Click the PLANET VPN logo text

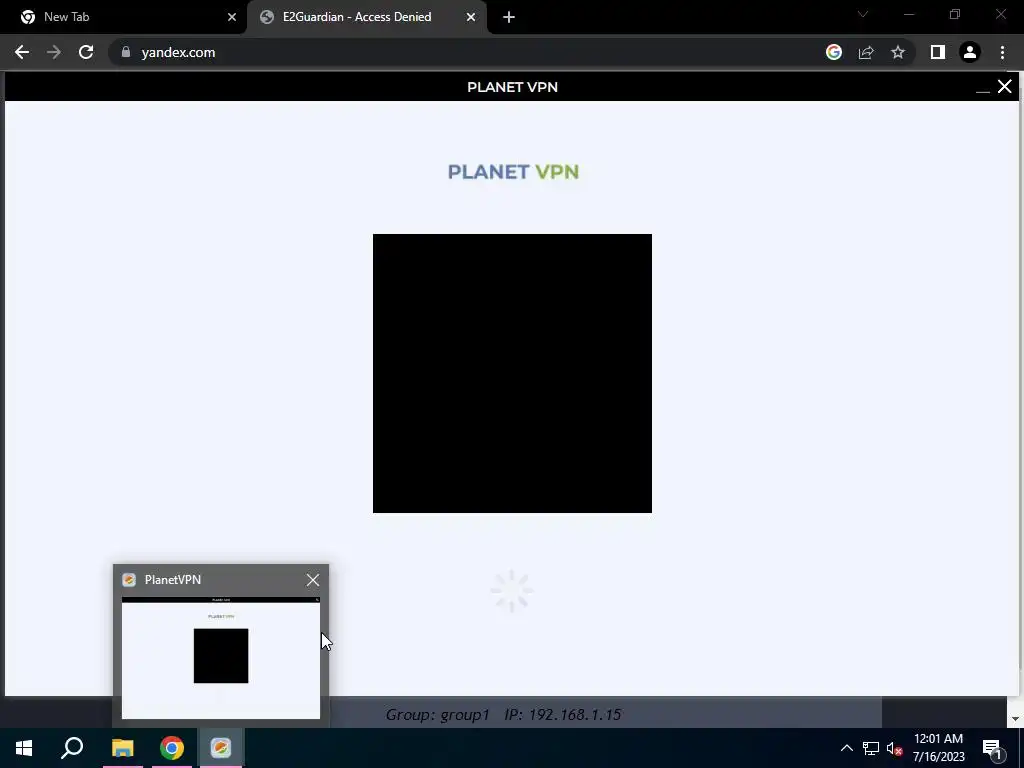click(x=513, y=172)
